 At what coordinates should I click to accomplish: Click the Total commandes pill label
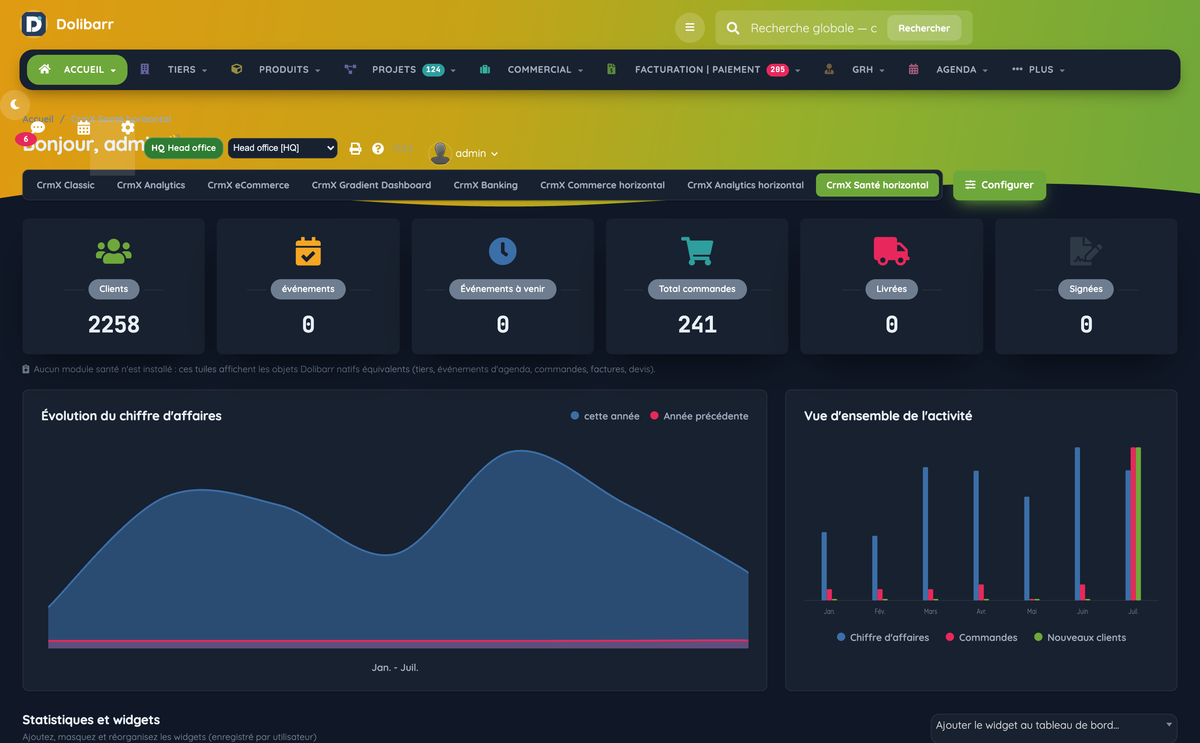[697, 289]
